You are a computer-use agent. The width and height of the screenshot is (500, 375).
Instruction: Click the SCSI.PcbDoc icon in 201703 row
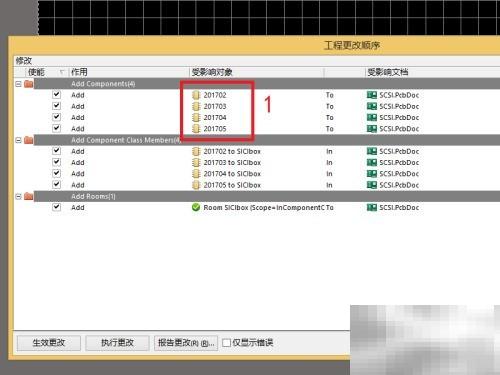click(372, 106)
